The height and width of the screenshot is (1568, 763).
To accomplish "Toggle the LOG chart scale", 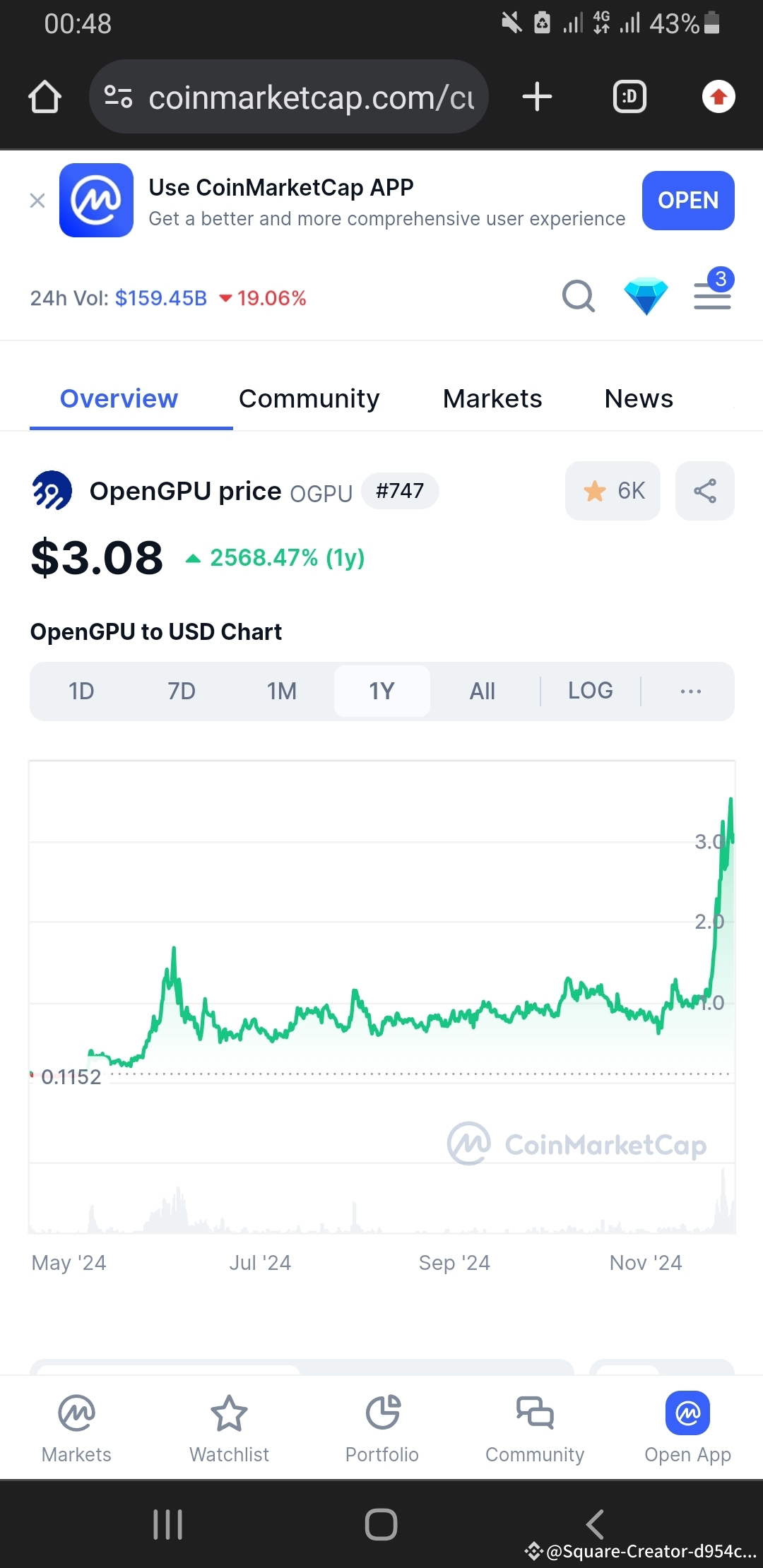I will 591,691.
